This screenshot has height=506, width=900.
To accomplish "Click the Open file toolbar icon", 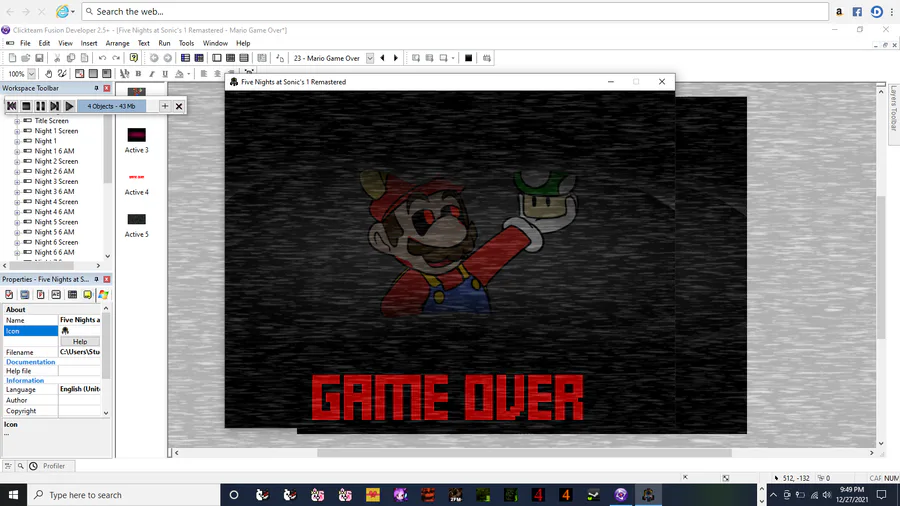I will (x=26, y=58).
